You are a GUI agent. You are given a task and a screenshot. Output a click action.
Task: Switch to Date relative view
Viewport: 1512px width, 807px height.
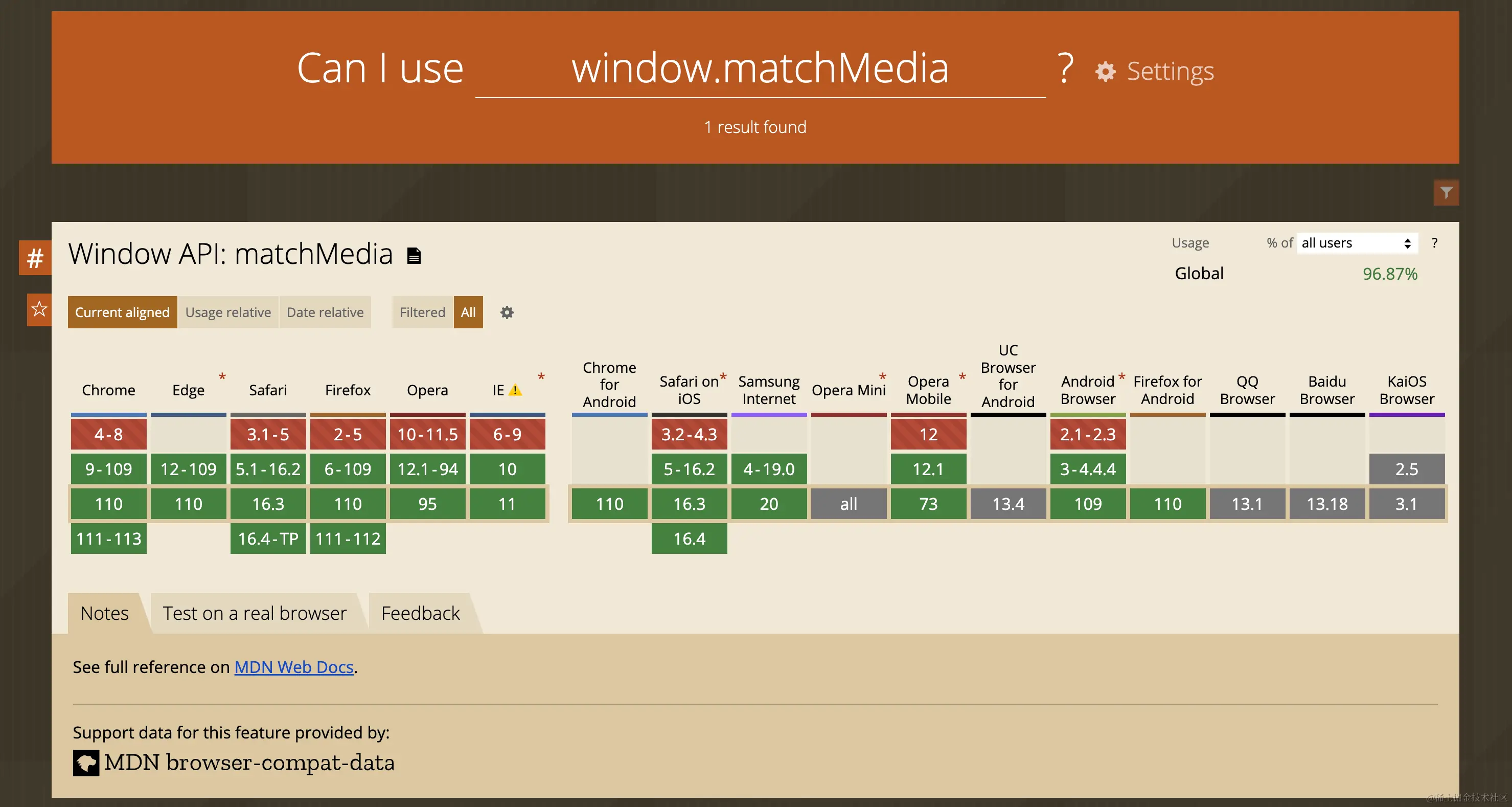click(x=325, y=312)
